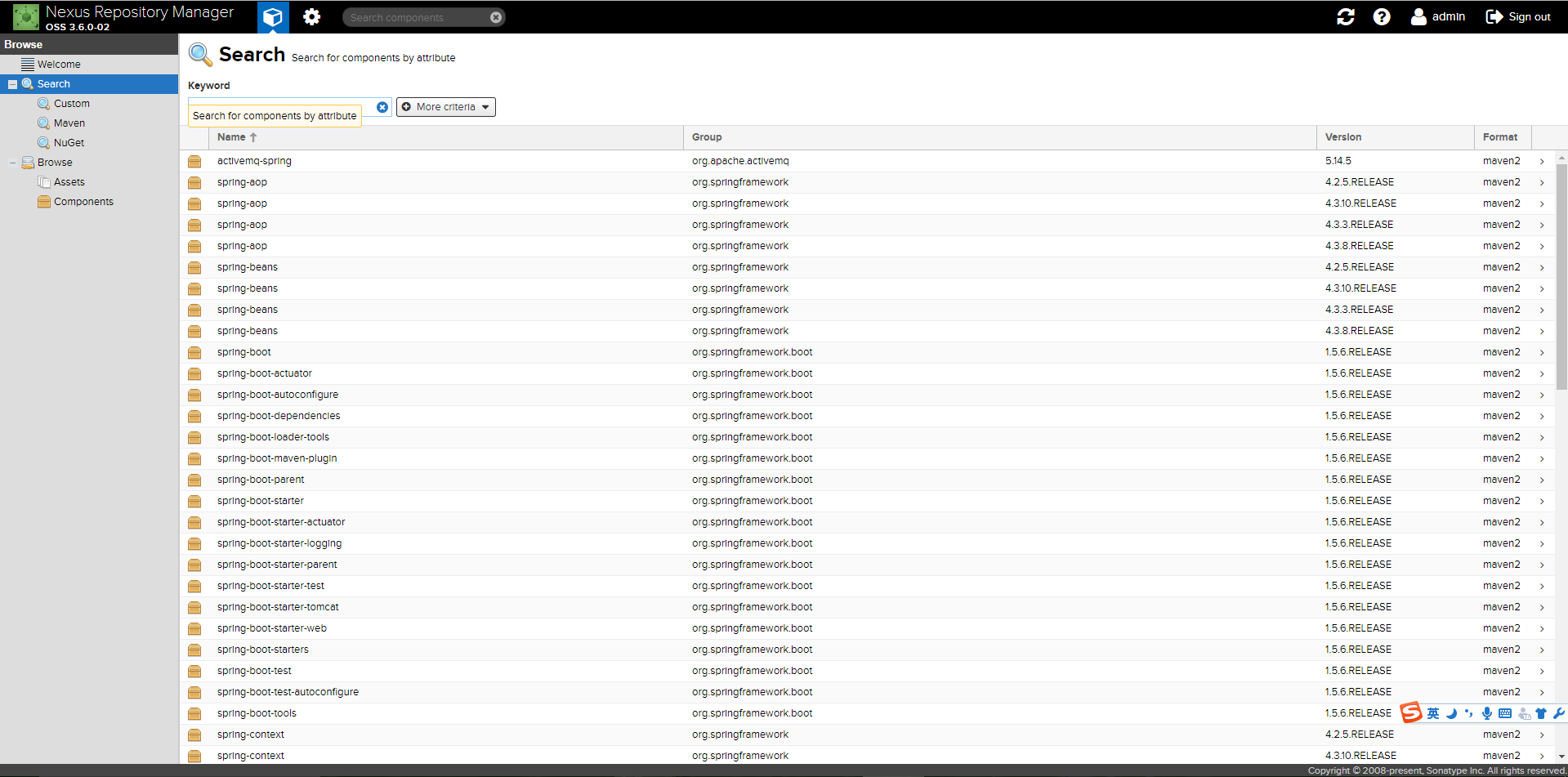This screenshot has height=777, width=1568.
Task: Click the spring-boot-dependencies package icon
Action: tap(194, 417)
